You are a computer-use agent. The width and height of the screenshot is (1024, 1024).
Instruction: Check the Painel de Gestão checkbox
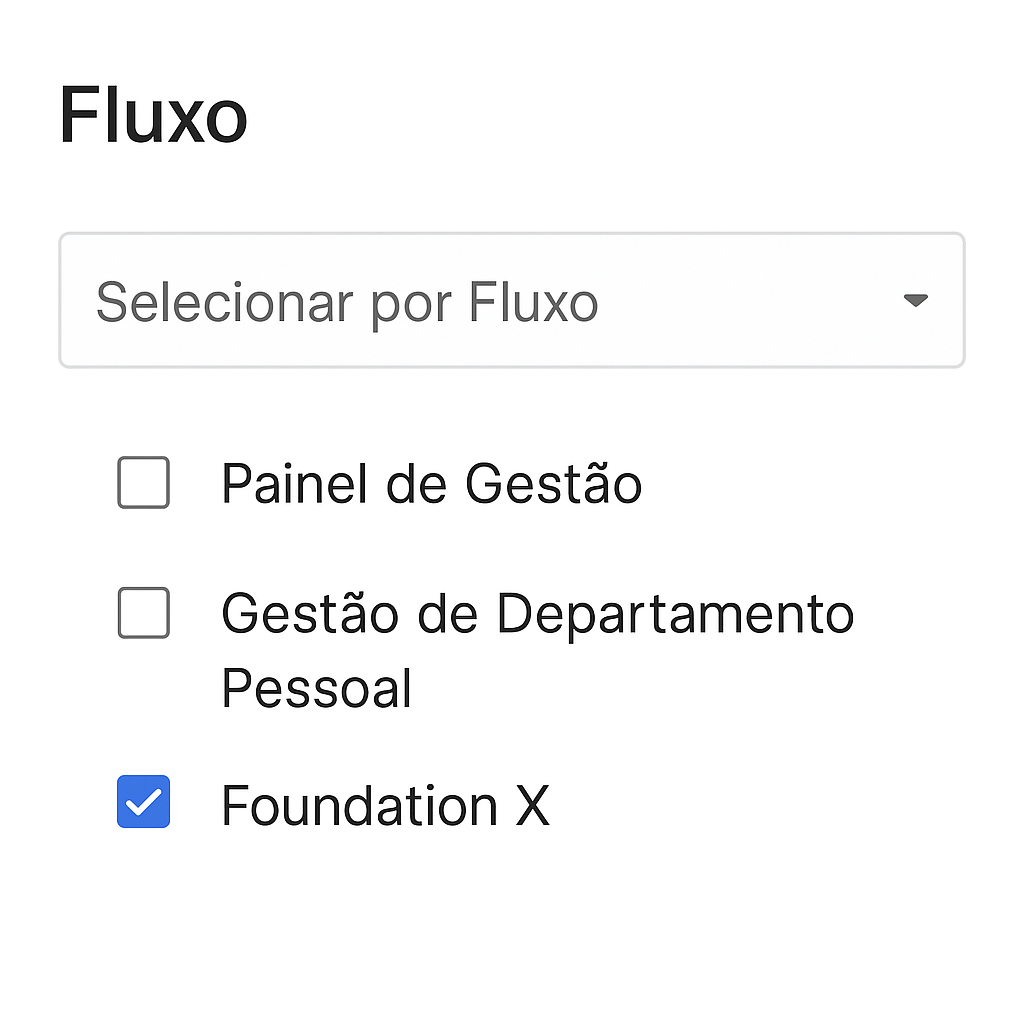(x=144, y=483)
